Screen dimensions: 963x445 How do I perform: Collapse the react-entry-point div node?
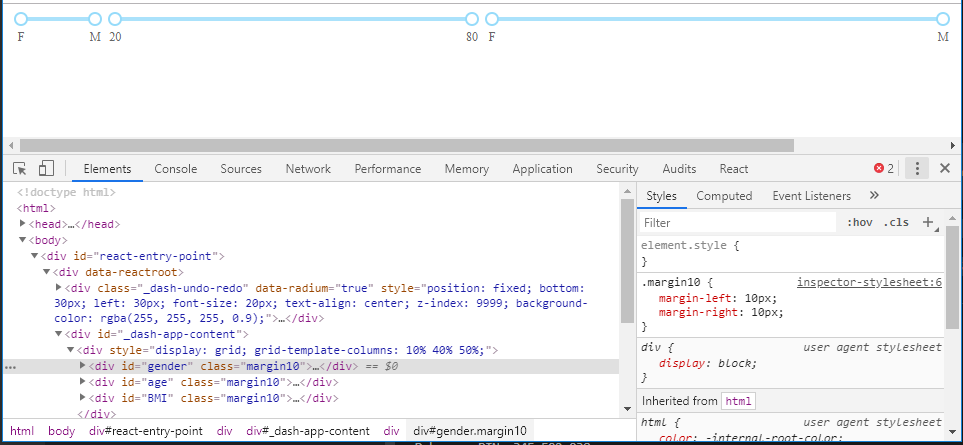click(x=35, y=255)
